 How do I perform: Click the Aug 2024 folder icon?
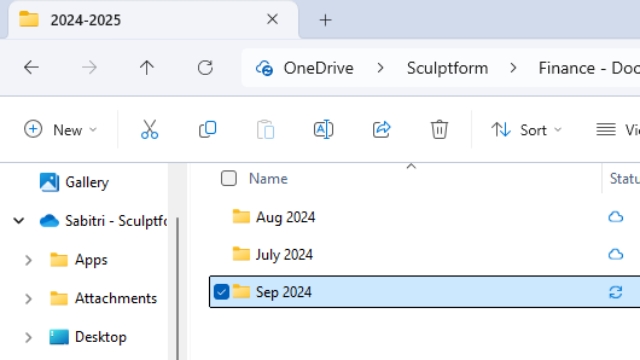241,216
